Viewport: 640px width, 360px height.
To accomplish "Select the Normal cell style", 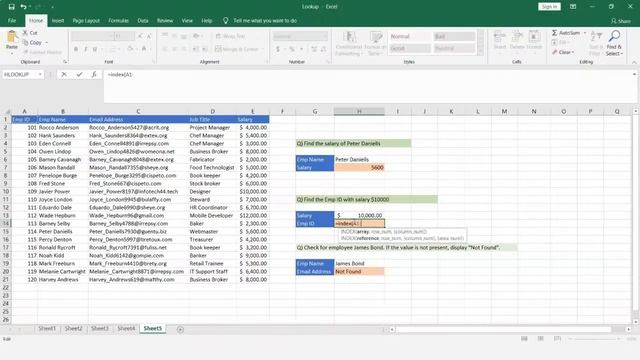I will 409,36.
